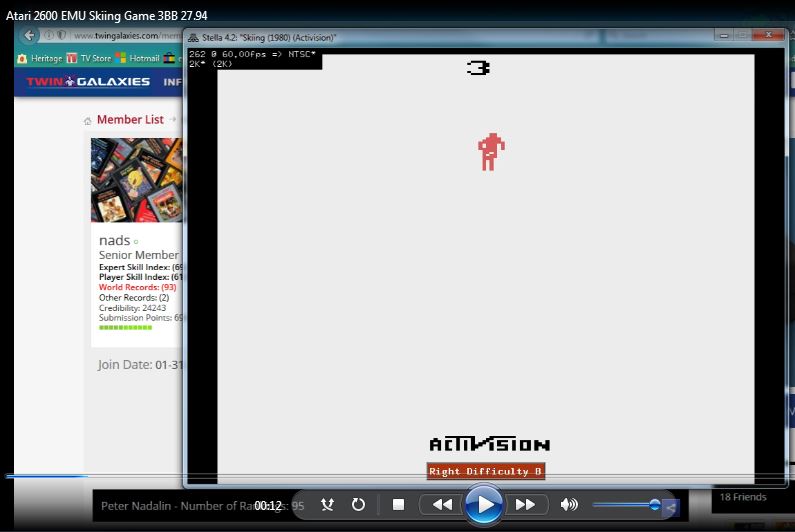The image size is (795, 532).
Task: Click the 'Atari 2600 EMU Skiing Game' video title
Action: pos(106,16)
